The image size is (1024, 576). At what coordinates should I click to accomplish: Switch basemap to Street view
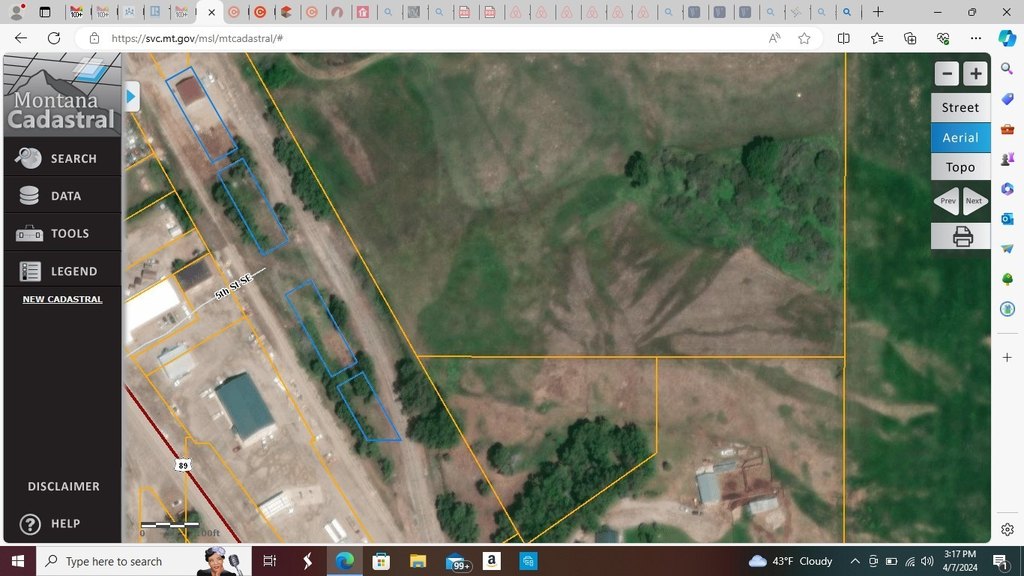960,108
